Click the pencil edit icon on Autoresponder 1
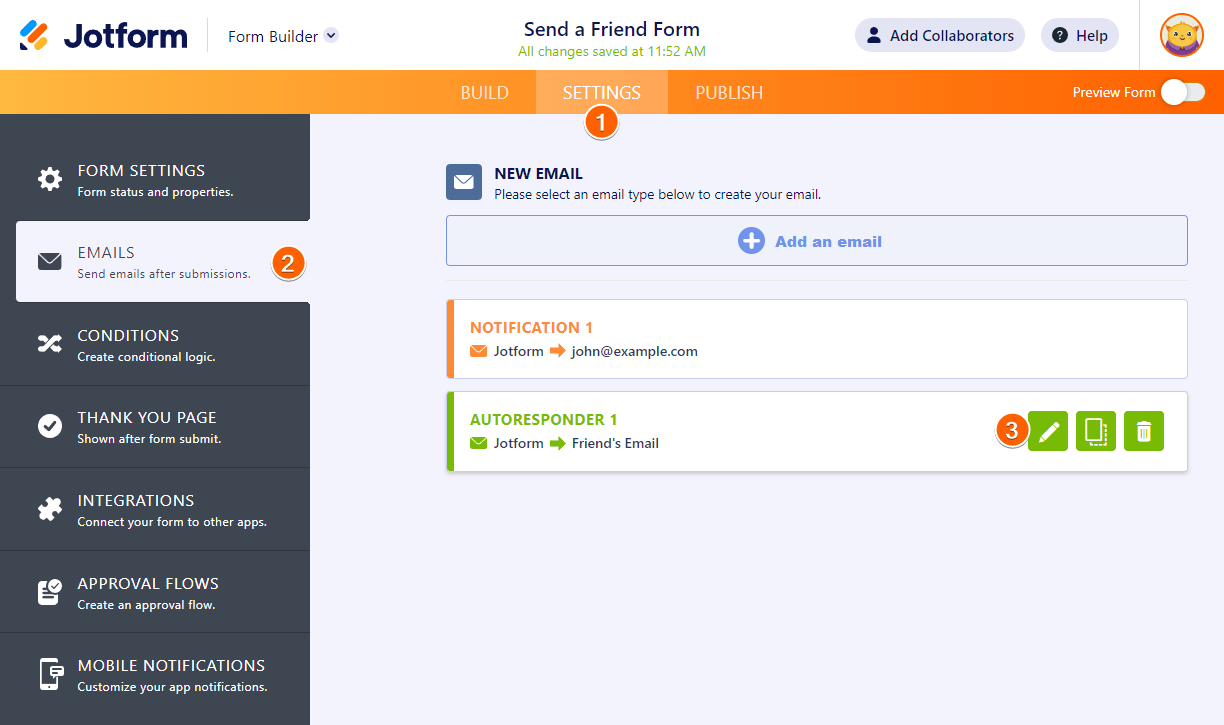 (1048, 431)
